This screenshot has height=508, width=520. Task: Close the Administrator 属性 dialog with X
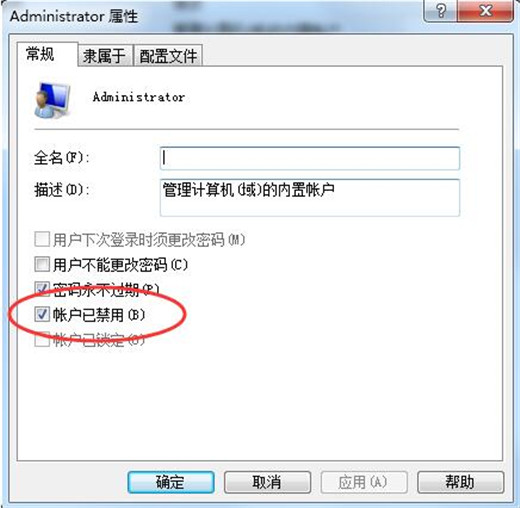(x=485, y=11)
